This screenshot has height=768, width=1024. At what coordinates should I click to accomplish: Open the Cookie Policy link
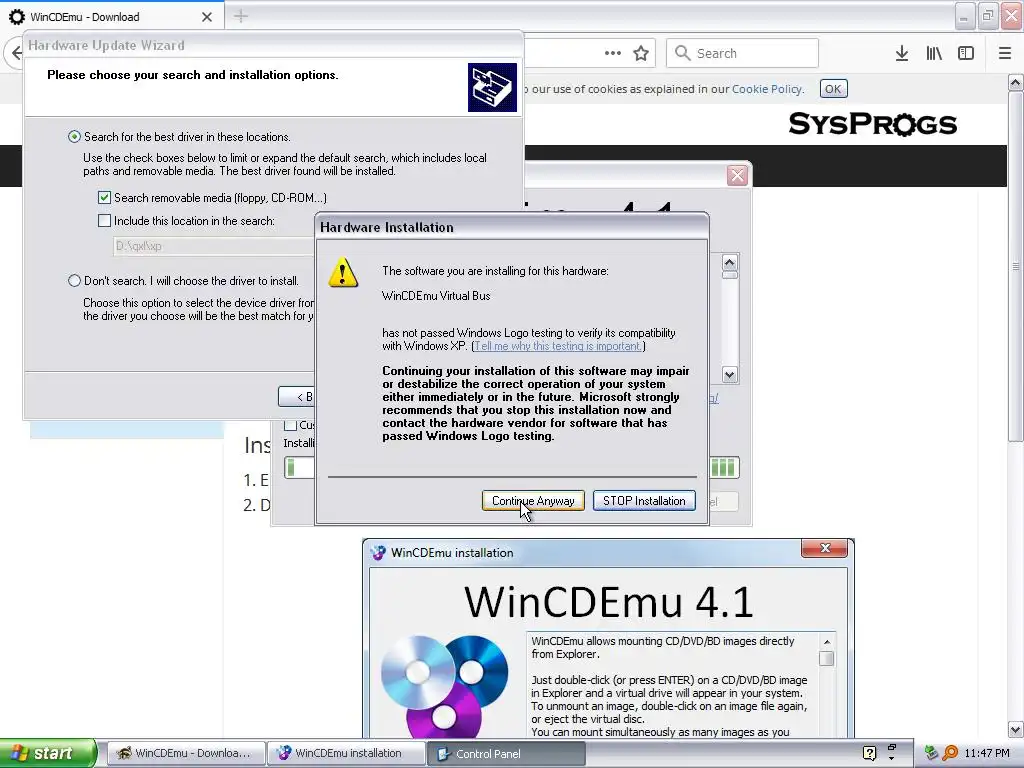[767, 89]
